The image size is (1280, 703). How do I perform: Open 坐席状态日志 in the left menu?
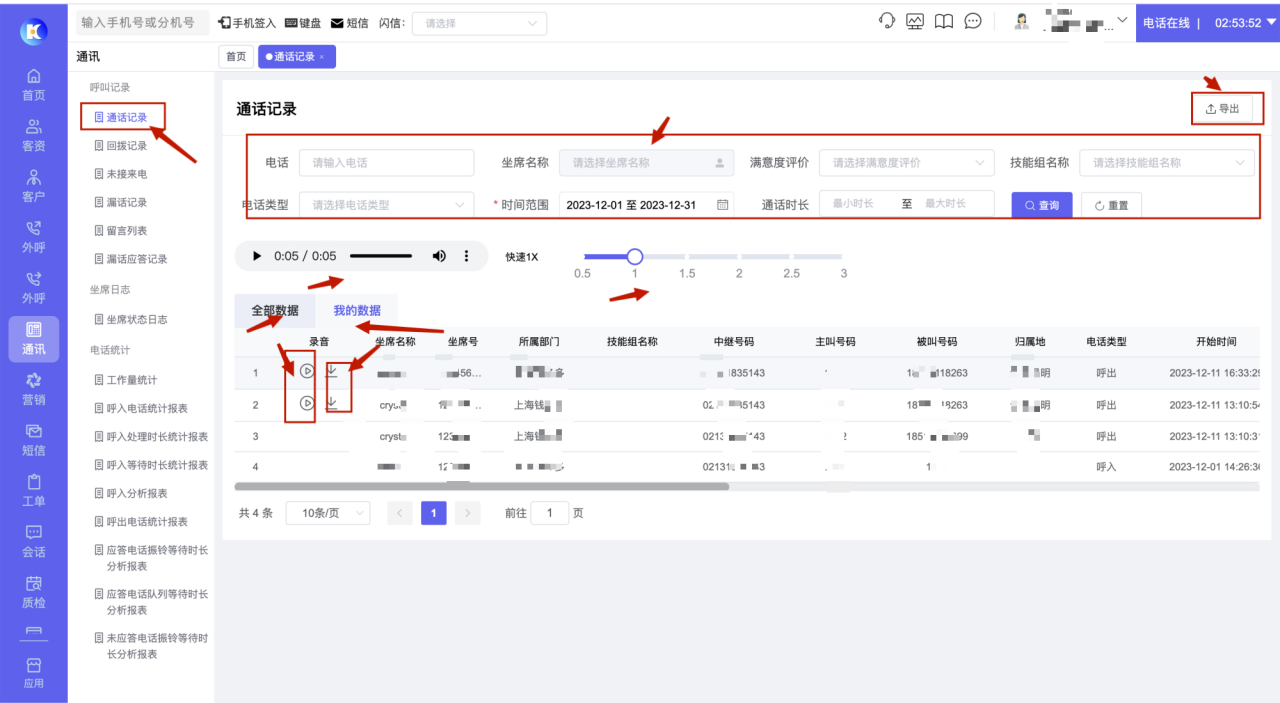pos(132,320)
